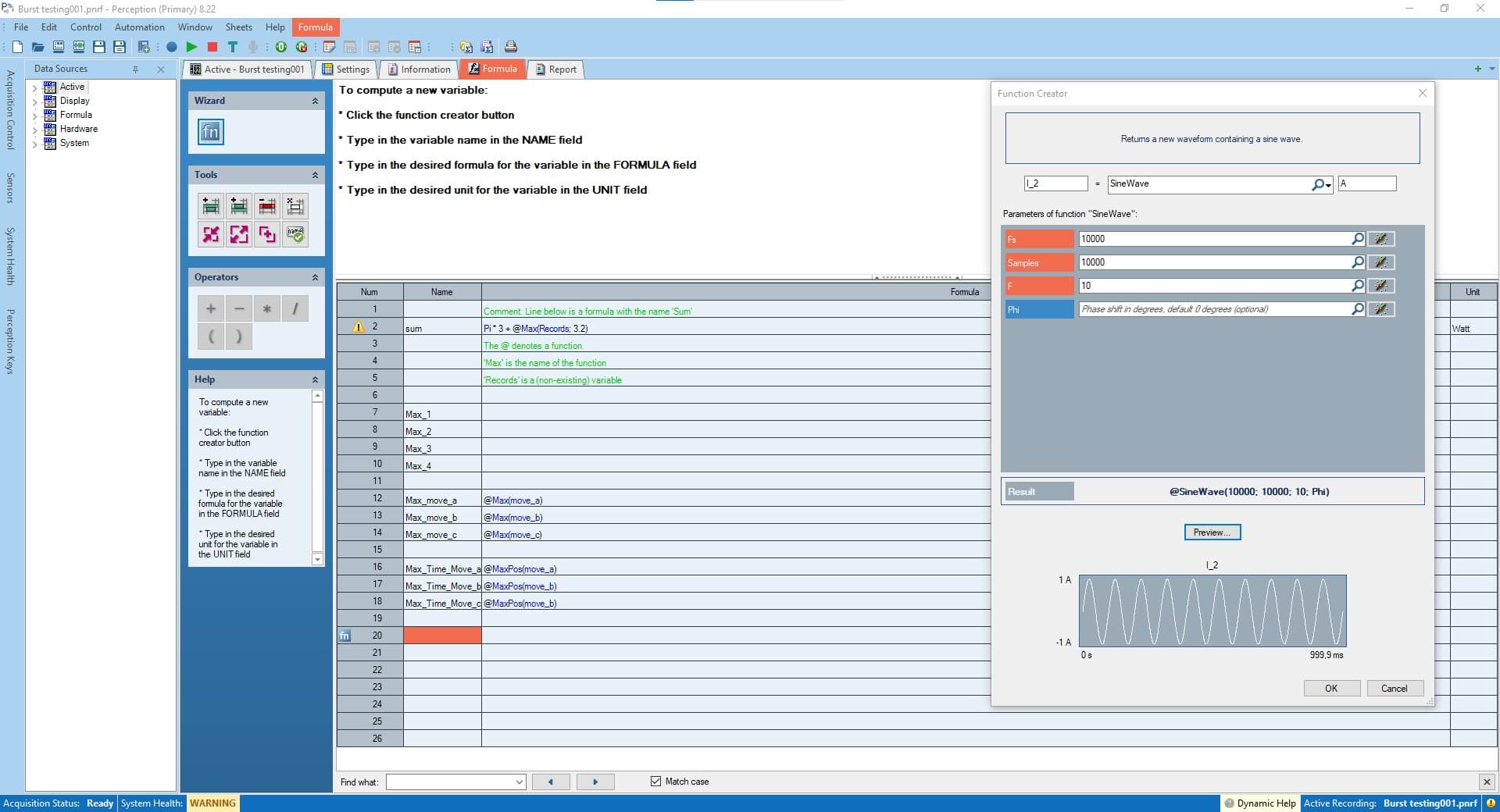
Task: Click the validate name check tool icon
Action: point(295,234)
